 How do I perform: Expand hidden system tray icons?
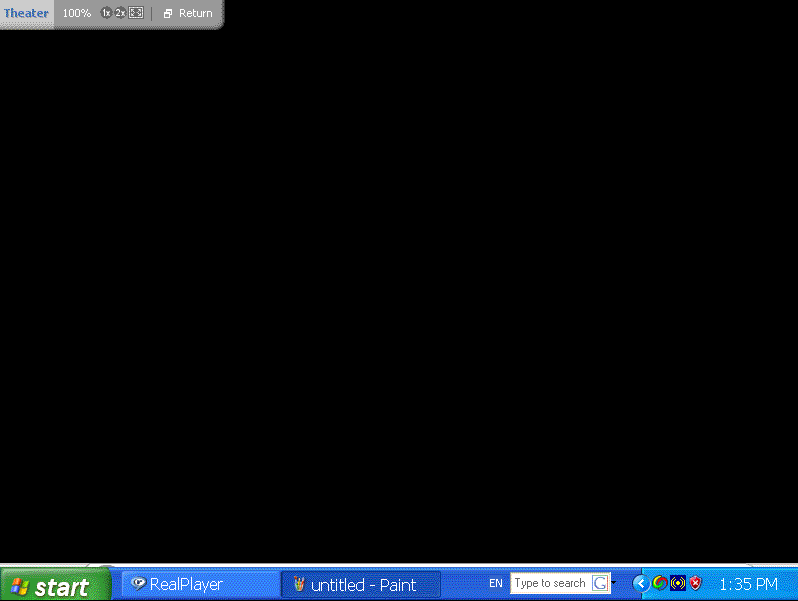(x=641, y=583)
